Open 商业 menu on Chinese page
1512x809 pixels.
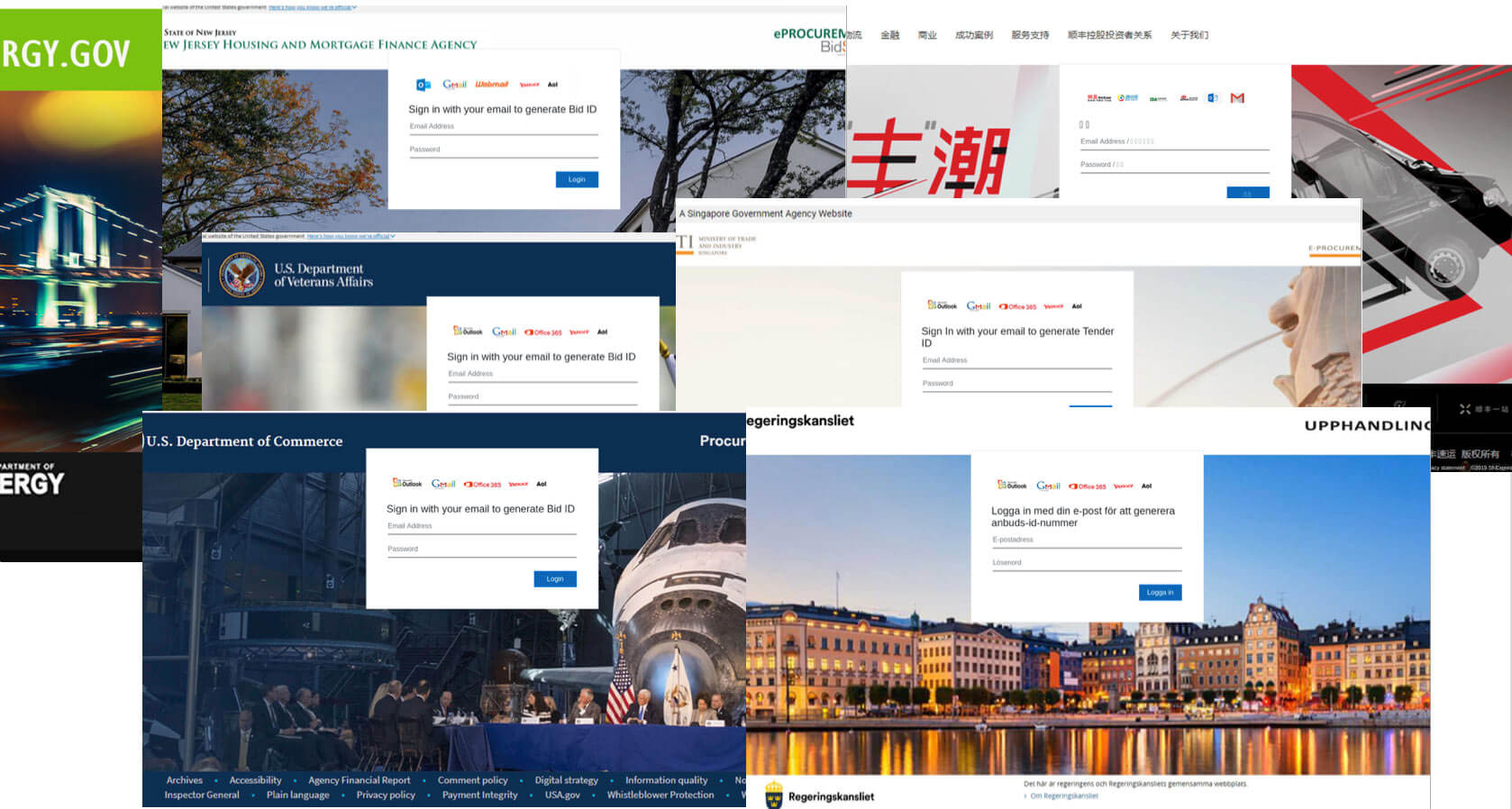point(927,35)
